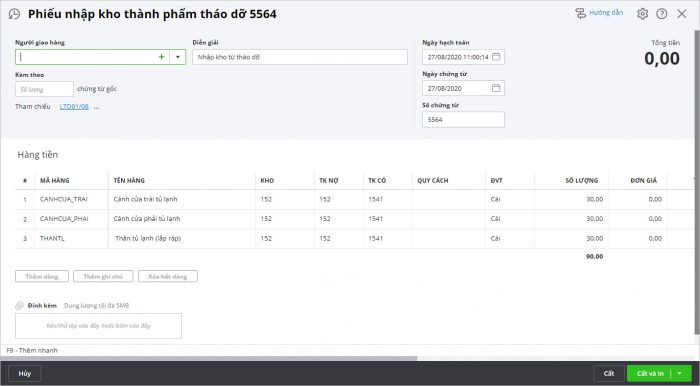Click the green plus to add deliverer
This screenshot has height=386, width=700.
[x=162, y=57]
